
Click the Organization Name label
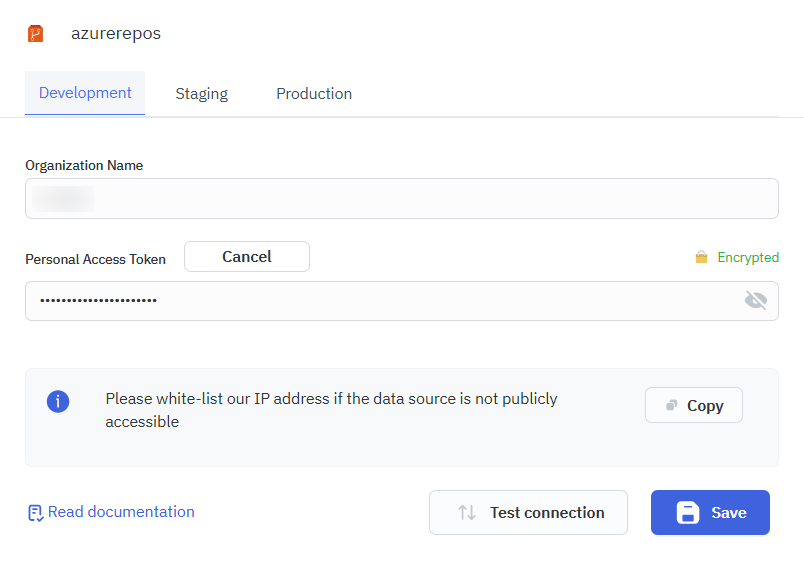tap(84, 165)
